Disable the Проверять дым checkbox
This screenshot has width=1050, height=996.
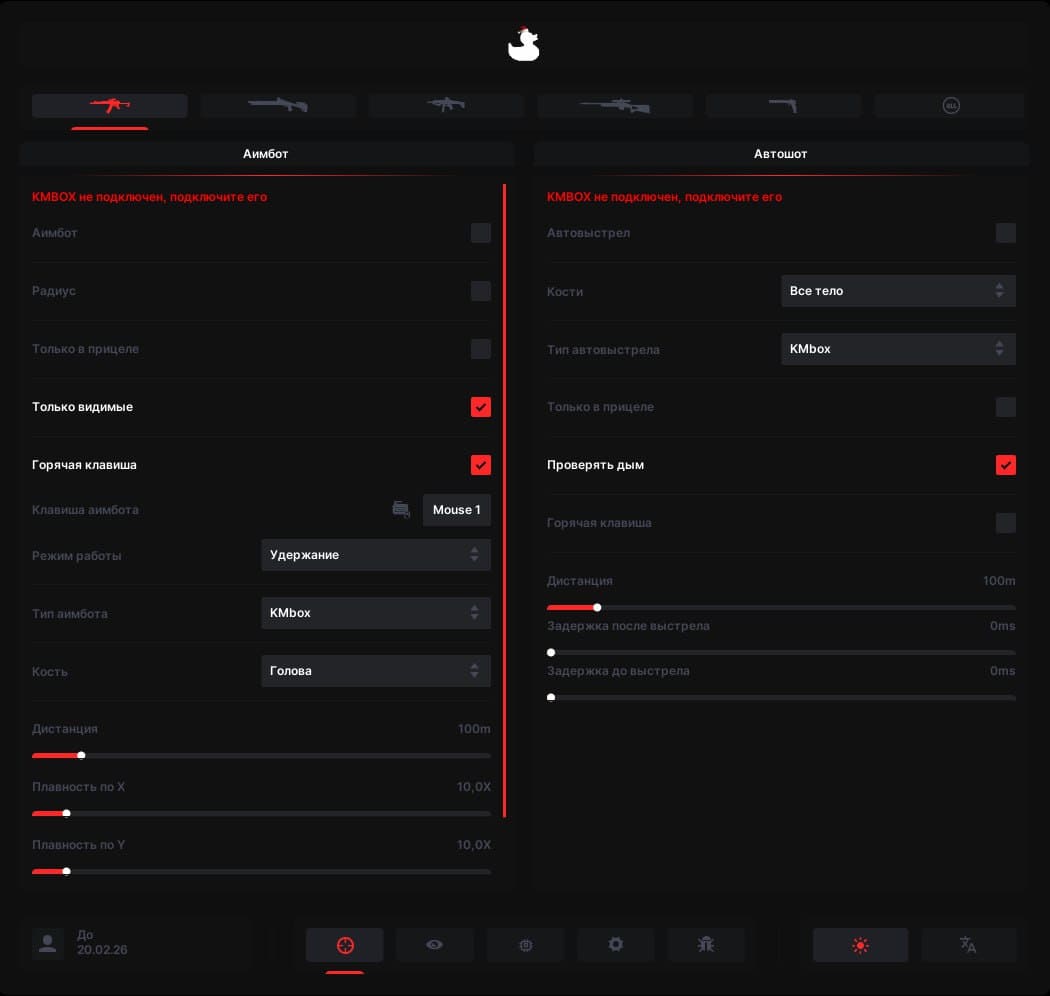pyautogui.click(x=1006, y=465)
